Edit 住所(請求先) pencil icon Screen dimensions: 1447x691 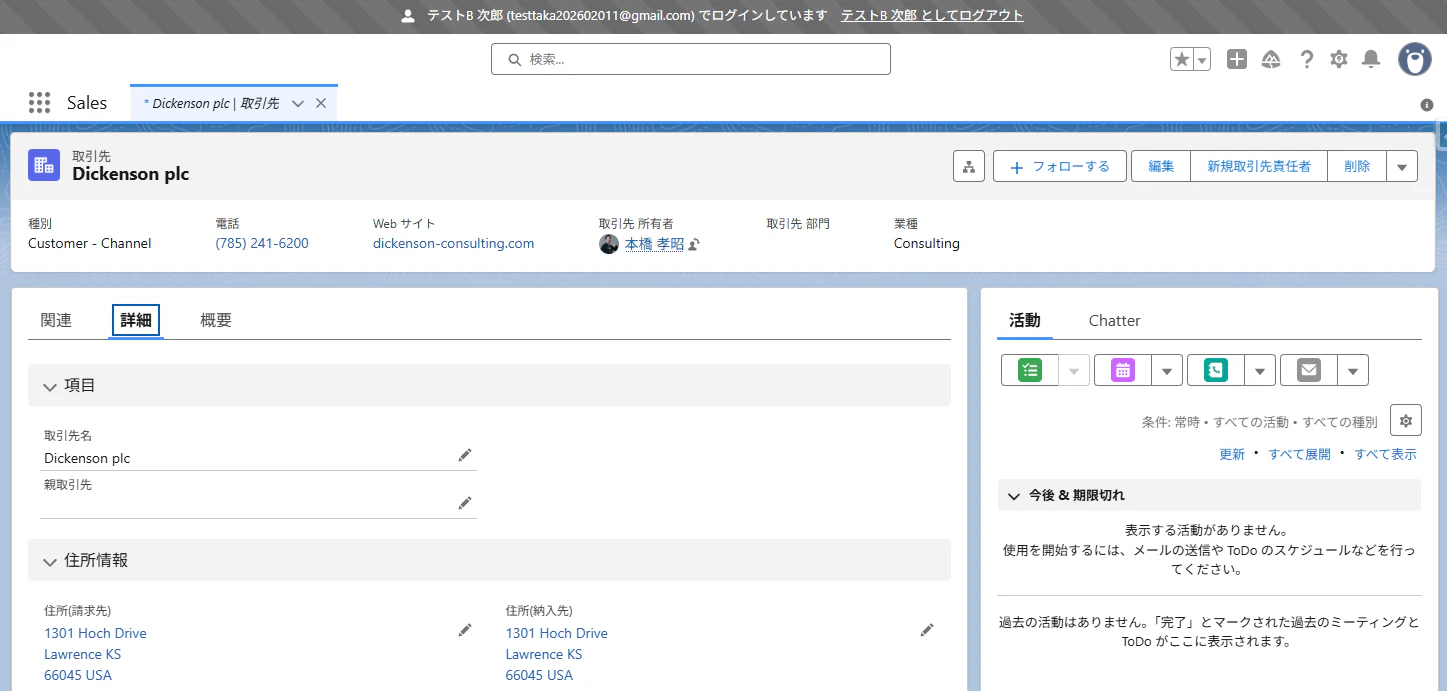tap(465, 630)
